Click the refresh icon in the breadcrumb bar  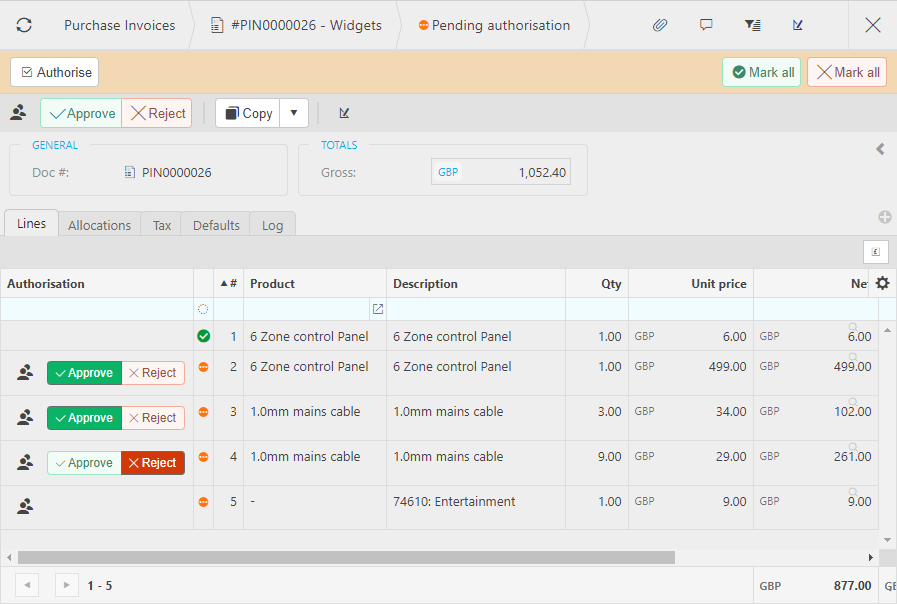click(x=24, y=25)
